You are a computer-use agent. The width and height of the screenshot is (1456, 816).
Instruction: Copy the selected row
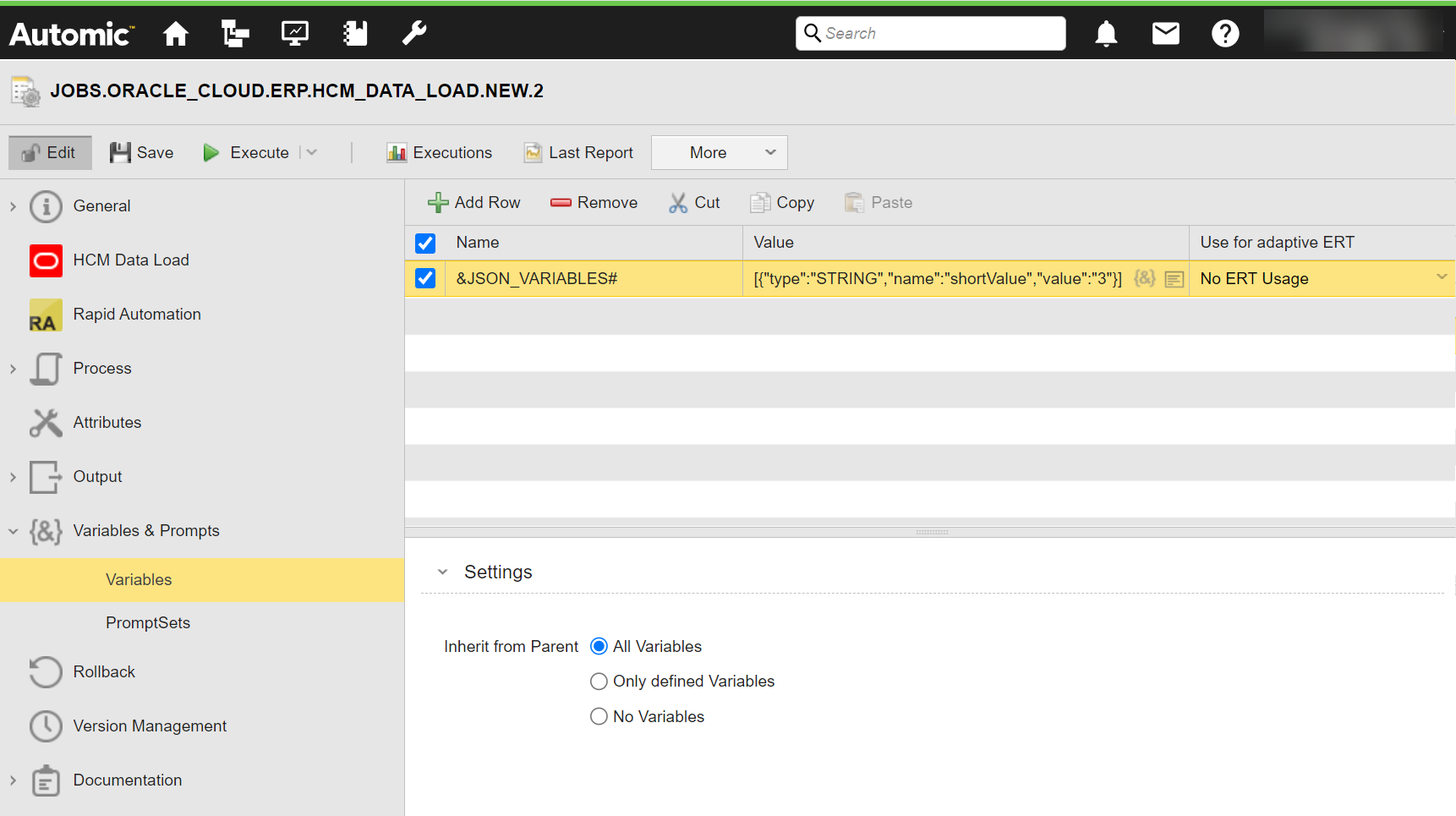click(782, 203)
